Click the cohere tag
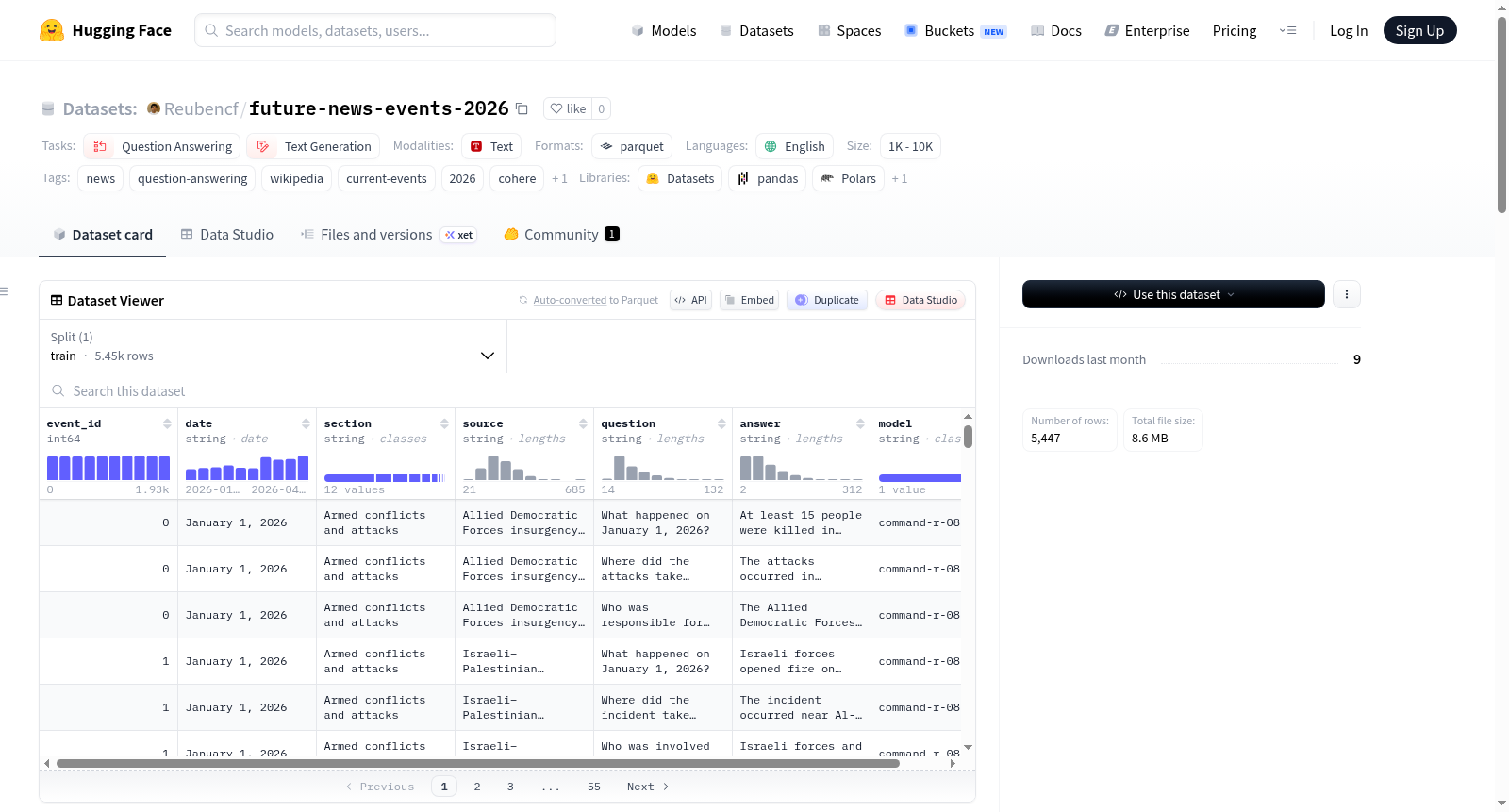 pos(517,178)
